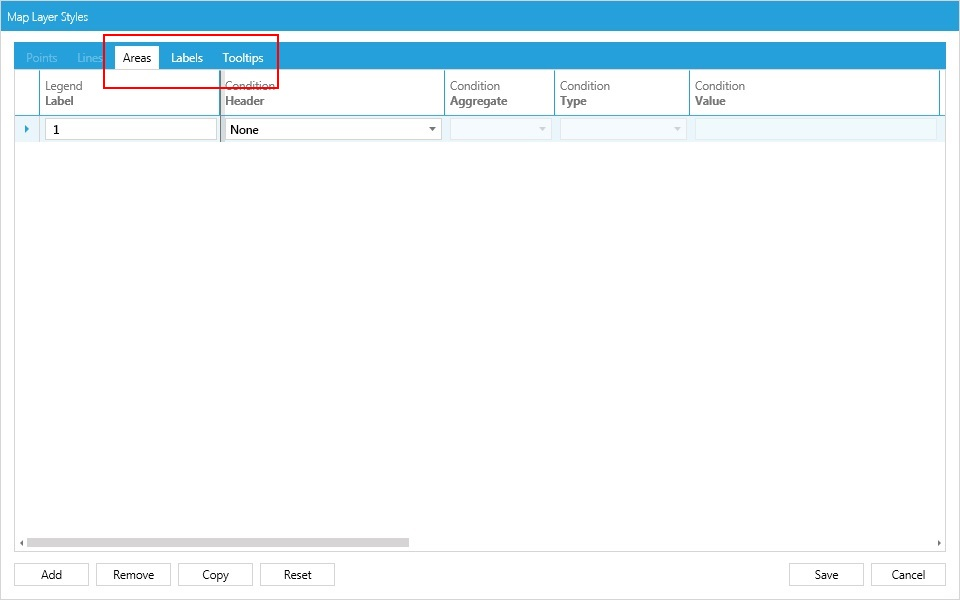Viewport: 960px width, 600px height.
Task: Click the Legend Label input containing 1
Action: pos(130,129)
